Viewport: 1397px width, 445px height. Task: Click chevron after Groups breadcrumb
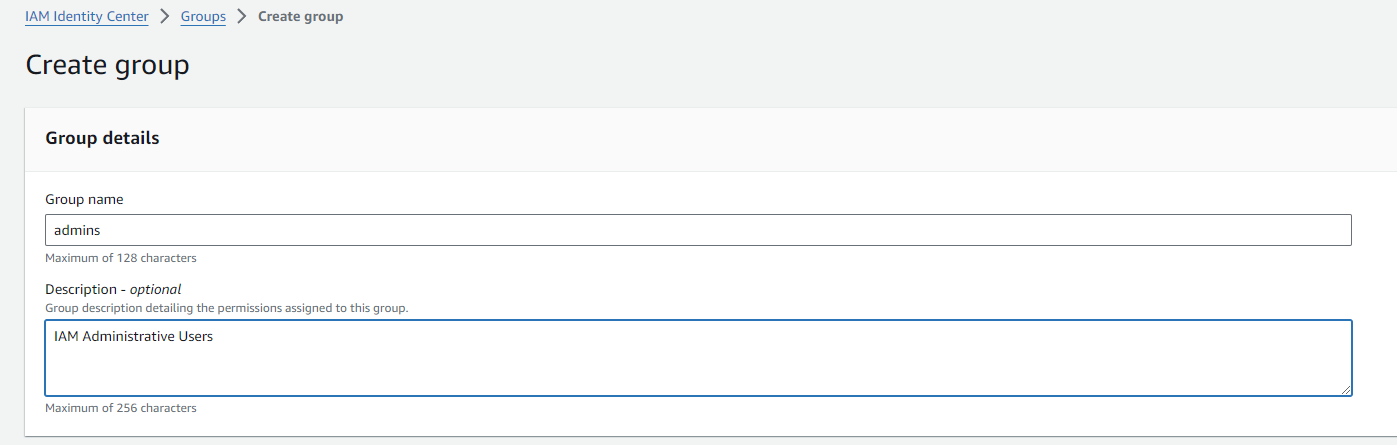[x=241, y=17]
